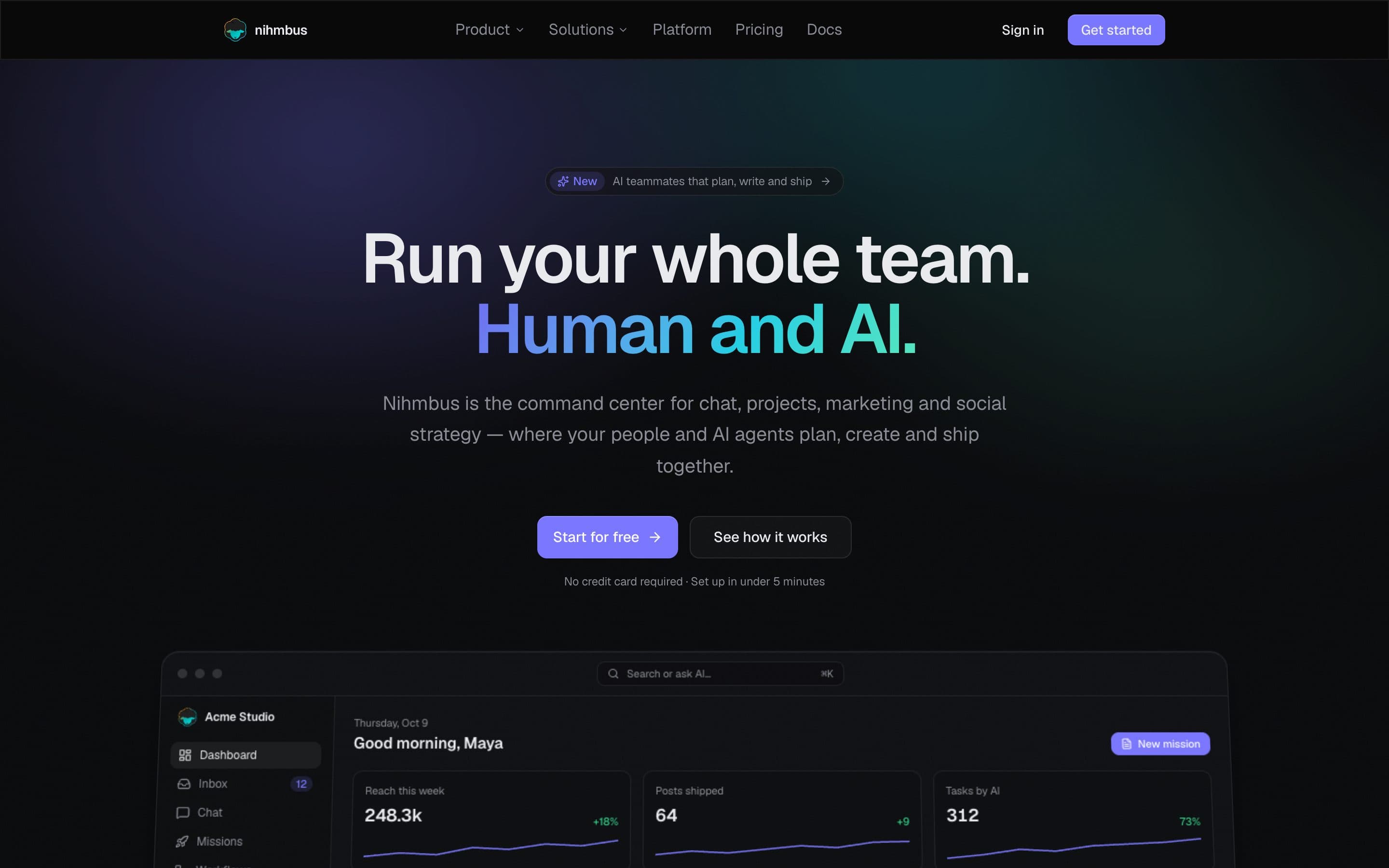Click the document icon on New mission
The image size is (1389, 868).
coord(1126,744)
